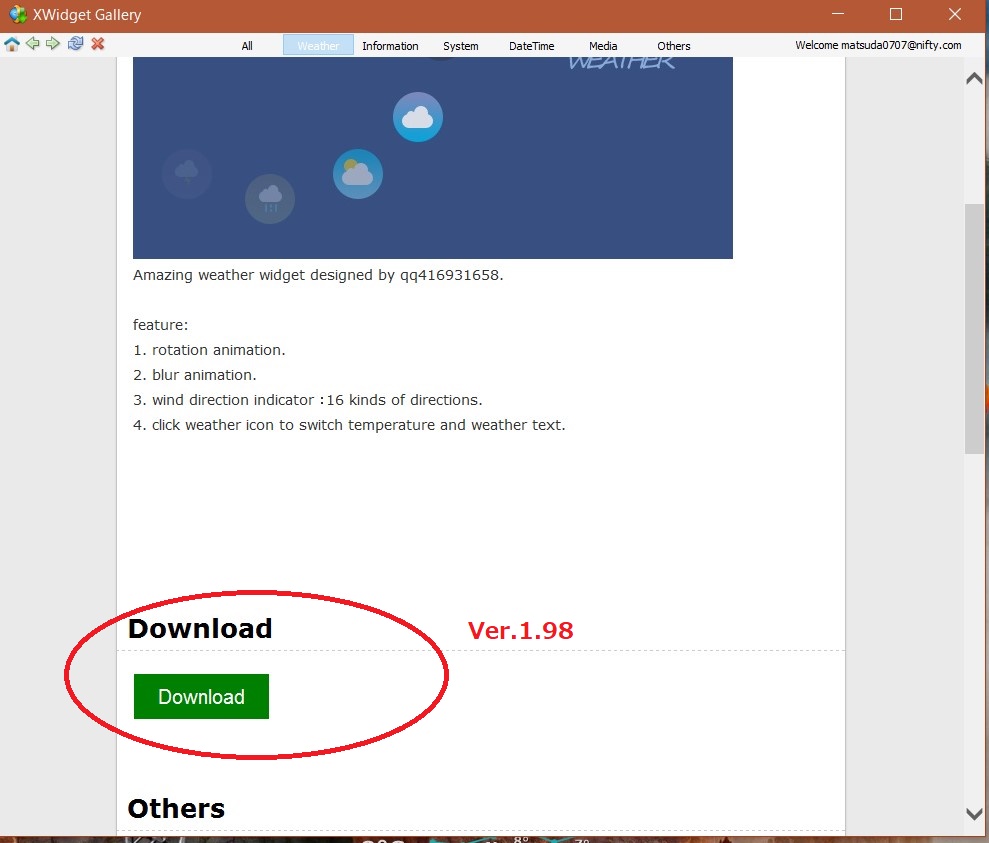989x843 pixels.
Task: Select the Weather category tab
Action: click(319, 45)
